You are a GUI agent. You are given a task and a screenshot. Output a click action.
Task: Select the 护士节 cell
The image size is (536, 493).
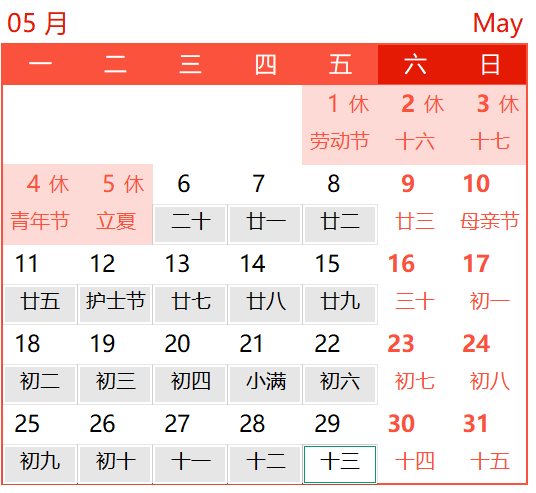point(115,304)
